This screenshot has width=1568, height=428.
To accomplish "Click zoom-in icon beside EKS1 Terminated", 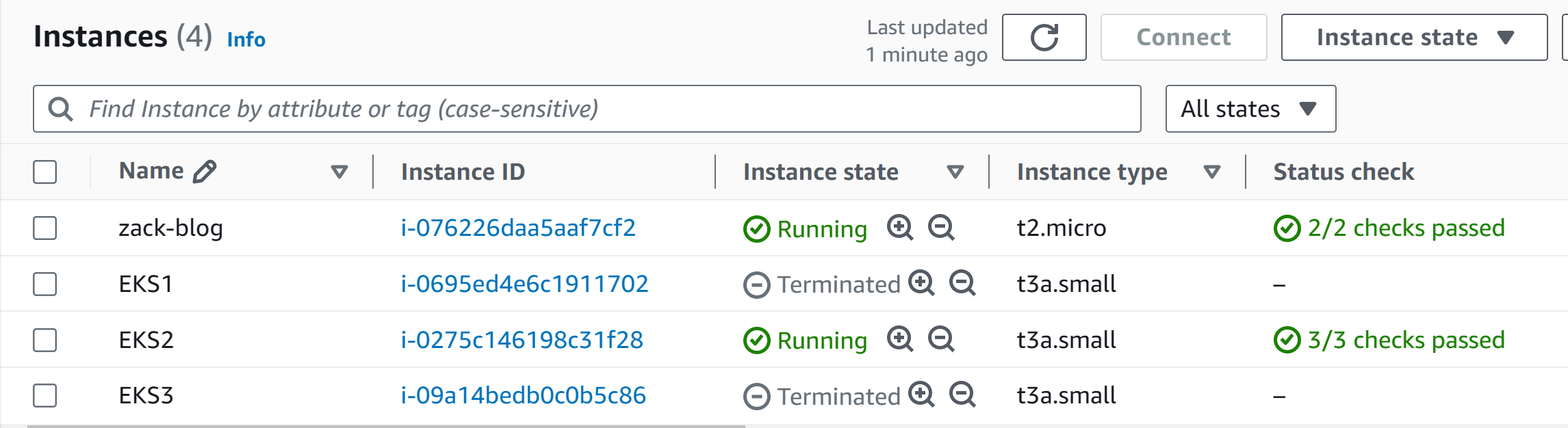I will pyautogui.click(x=921, y=283).
